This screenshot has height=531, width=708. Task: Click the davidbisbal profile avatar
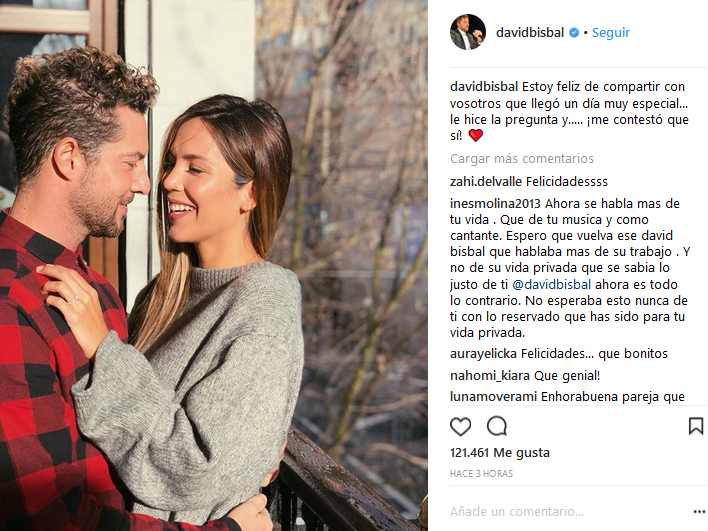click(x=468, y=32)
